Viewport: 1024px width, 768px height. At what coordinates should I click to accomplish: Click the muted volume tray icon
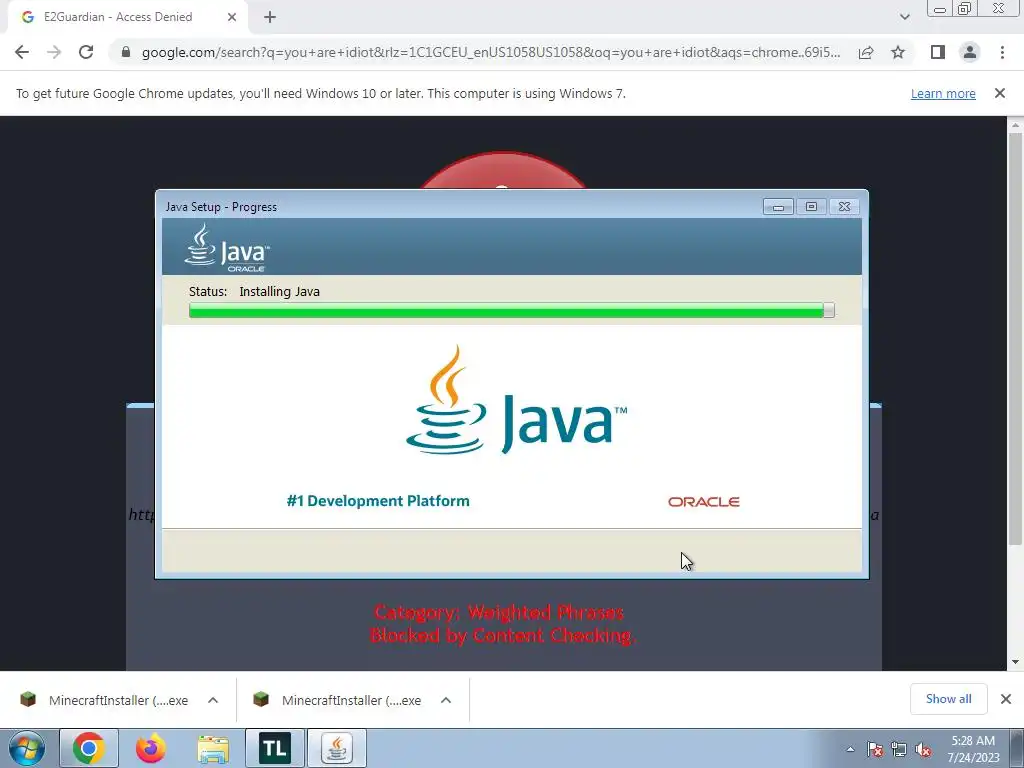[923, 749]
